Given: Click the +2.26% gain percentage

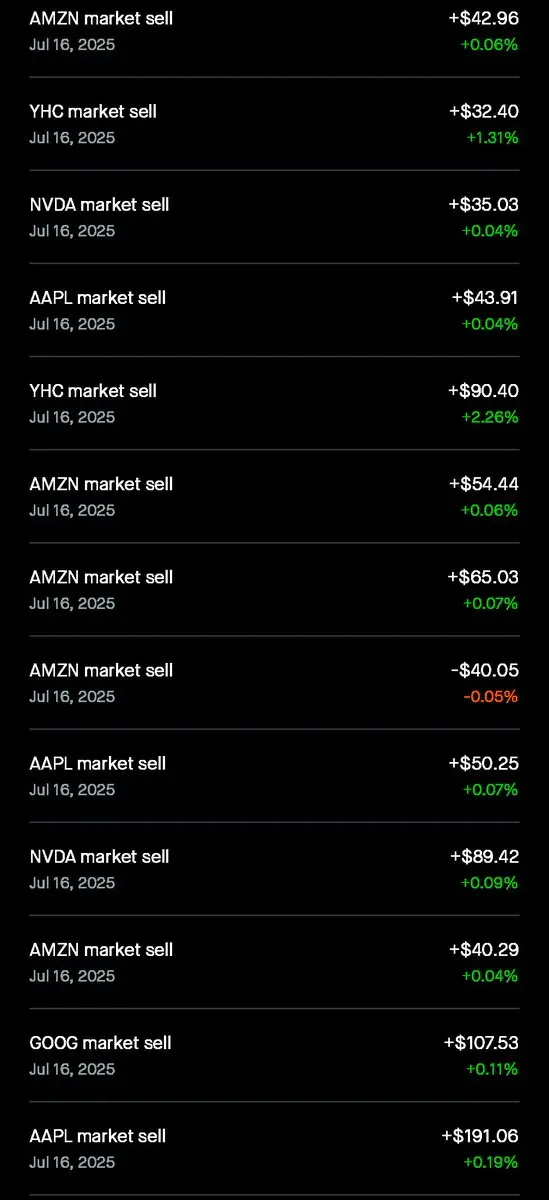Looking at the screenshot, I should click(x=489, y=417).
